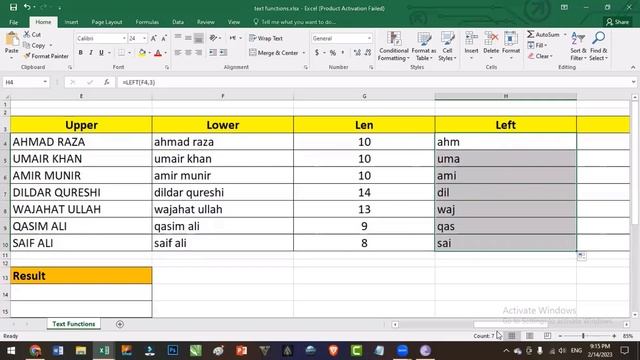This screenshot has height=360, width=640.
Task: Open the Fill dropdown in Editing group
Action: [537, 45]
